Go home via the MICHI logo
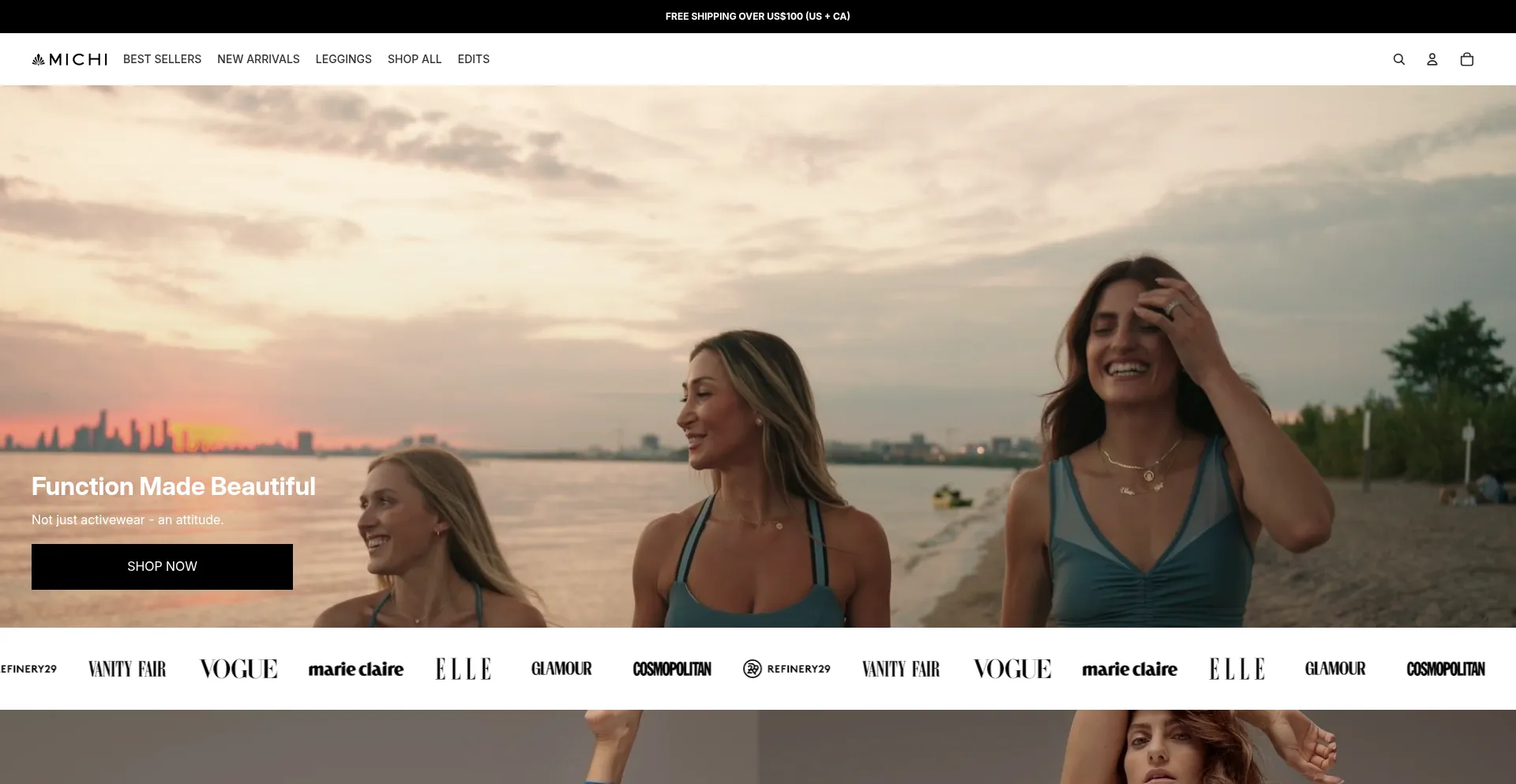The height and width of the screenshot is (784, 1516). coord(69,59)
